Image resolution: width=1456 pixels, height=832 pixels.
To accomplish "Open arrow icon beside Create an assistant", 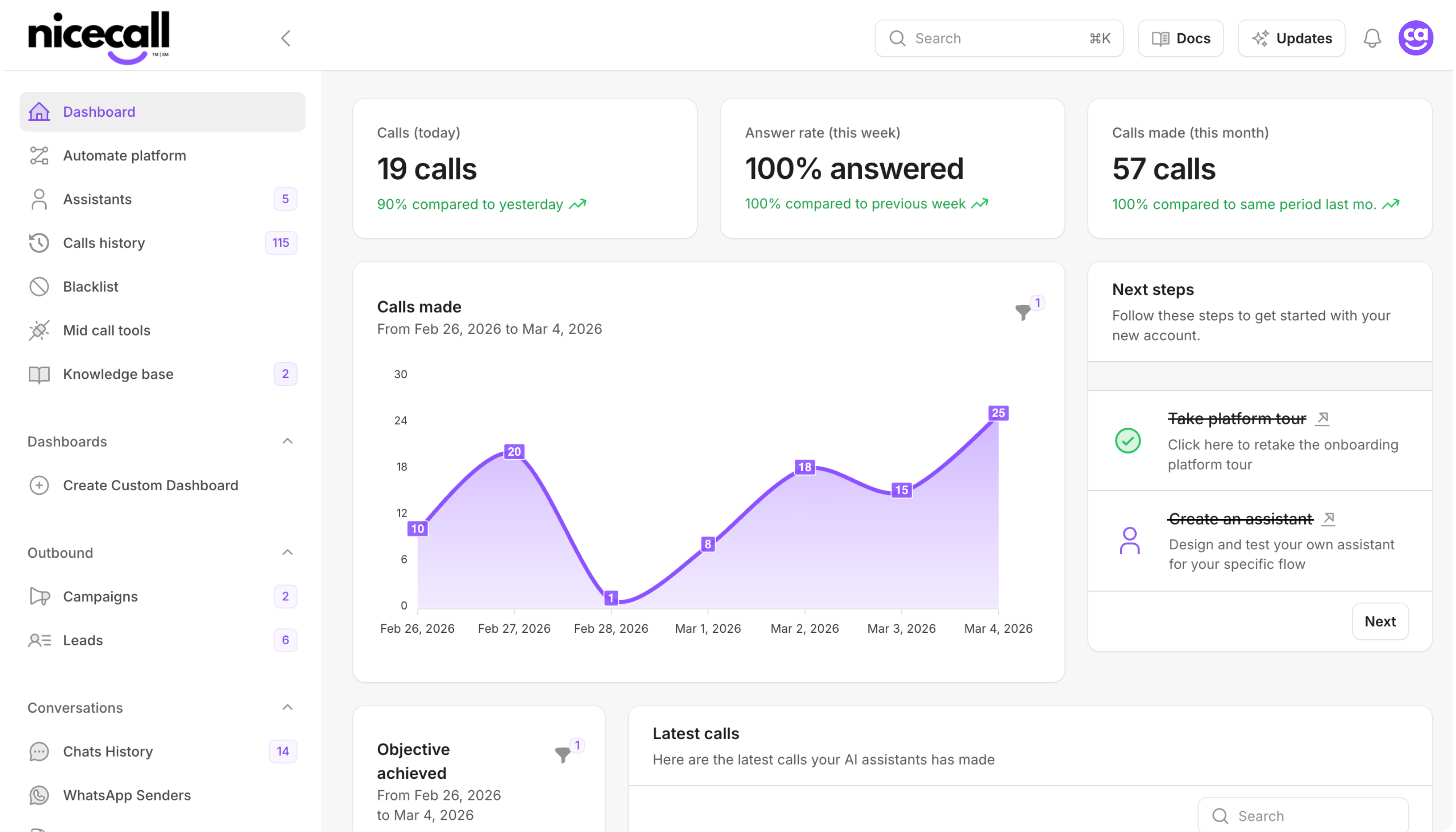I will (x=1328, y=518).
